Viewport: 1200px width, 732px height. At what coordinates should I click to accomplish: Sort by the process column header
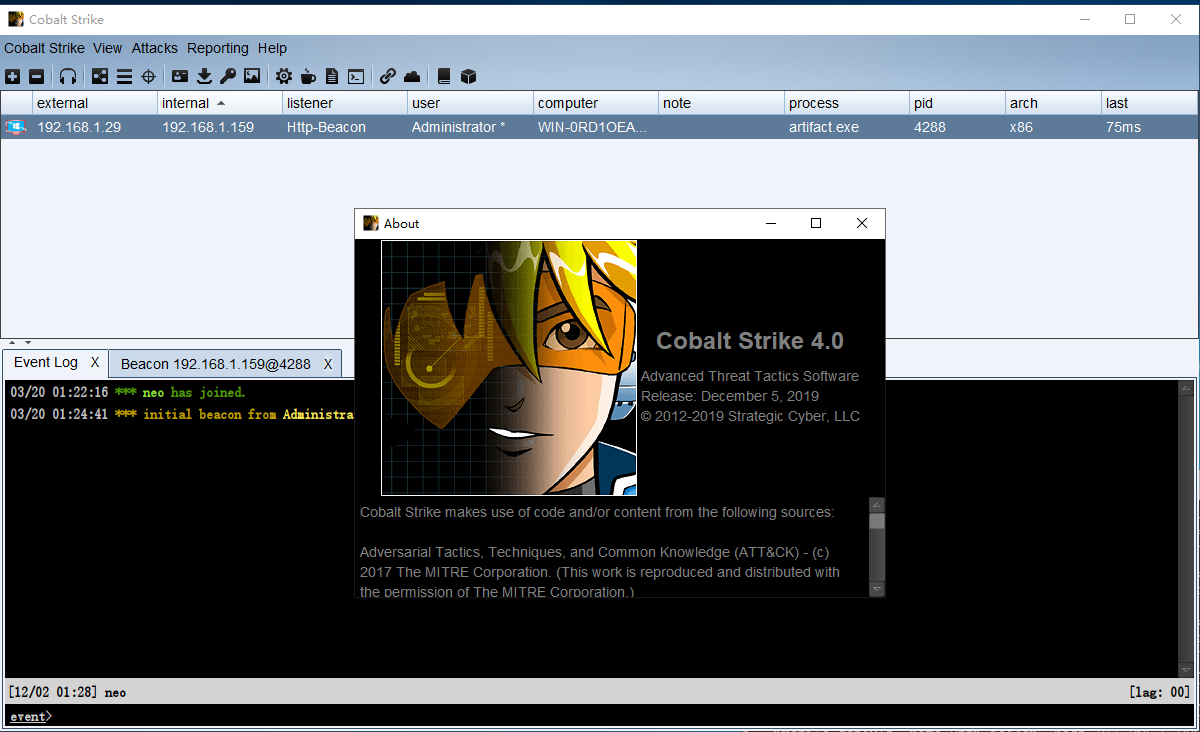[847, 103]
